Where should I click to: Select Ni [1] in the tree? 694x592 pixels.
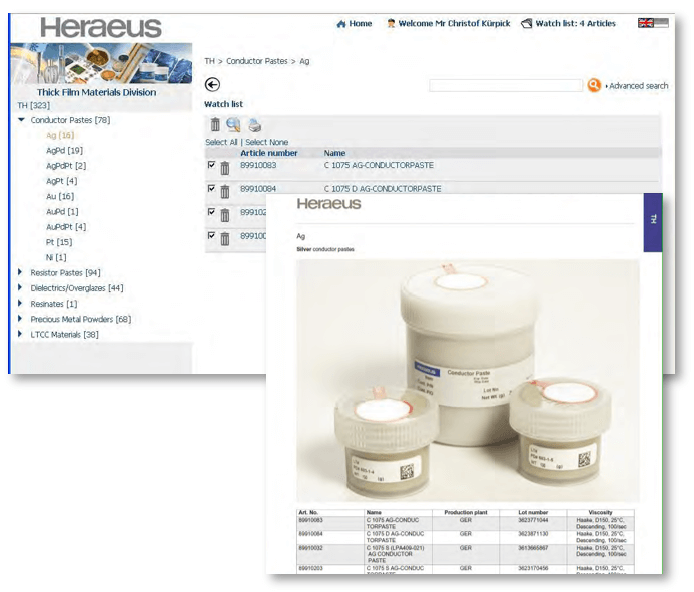pos(56,258)
